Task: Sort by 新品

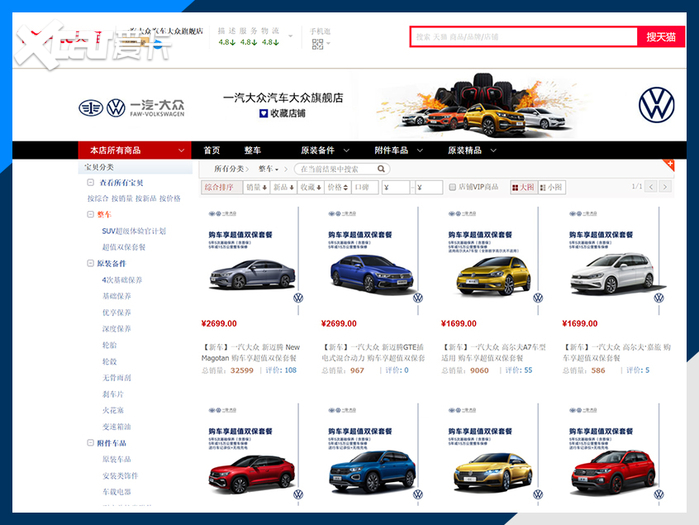Action: click(283, 187)
